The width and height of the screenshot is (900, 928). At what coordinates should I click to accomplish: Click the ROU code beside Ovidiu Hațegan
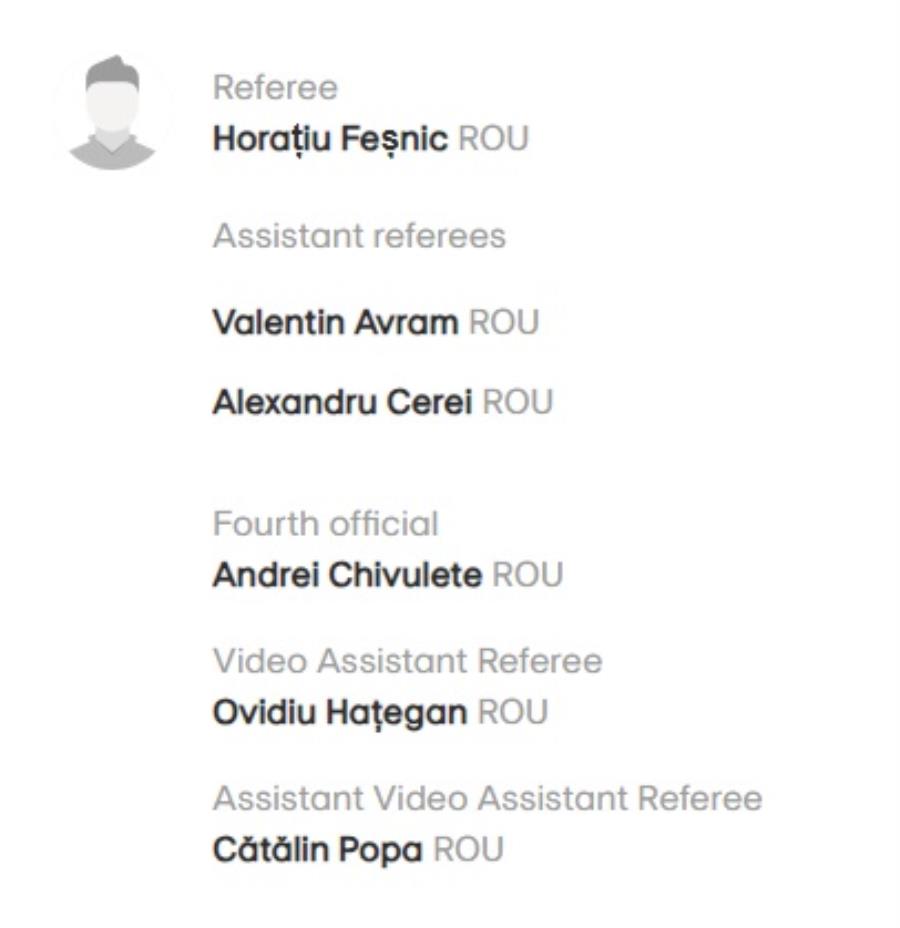[x=513, y=714]
